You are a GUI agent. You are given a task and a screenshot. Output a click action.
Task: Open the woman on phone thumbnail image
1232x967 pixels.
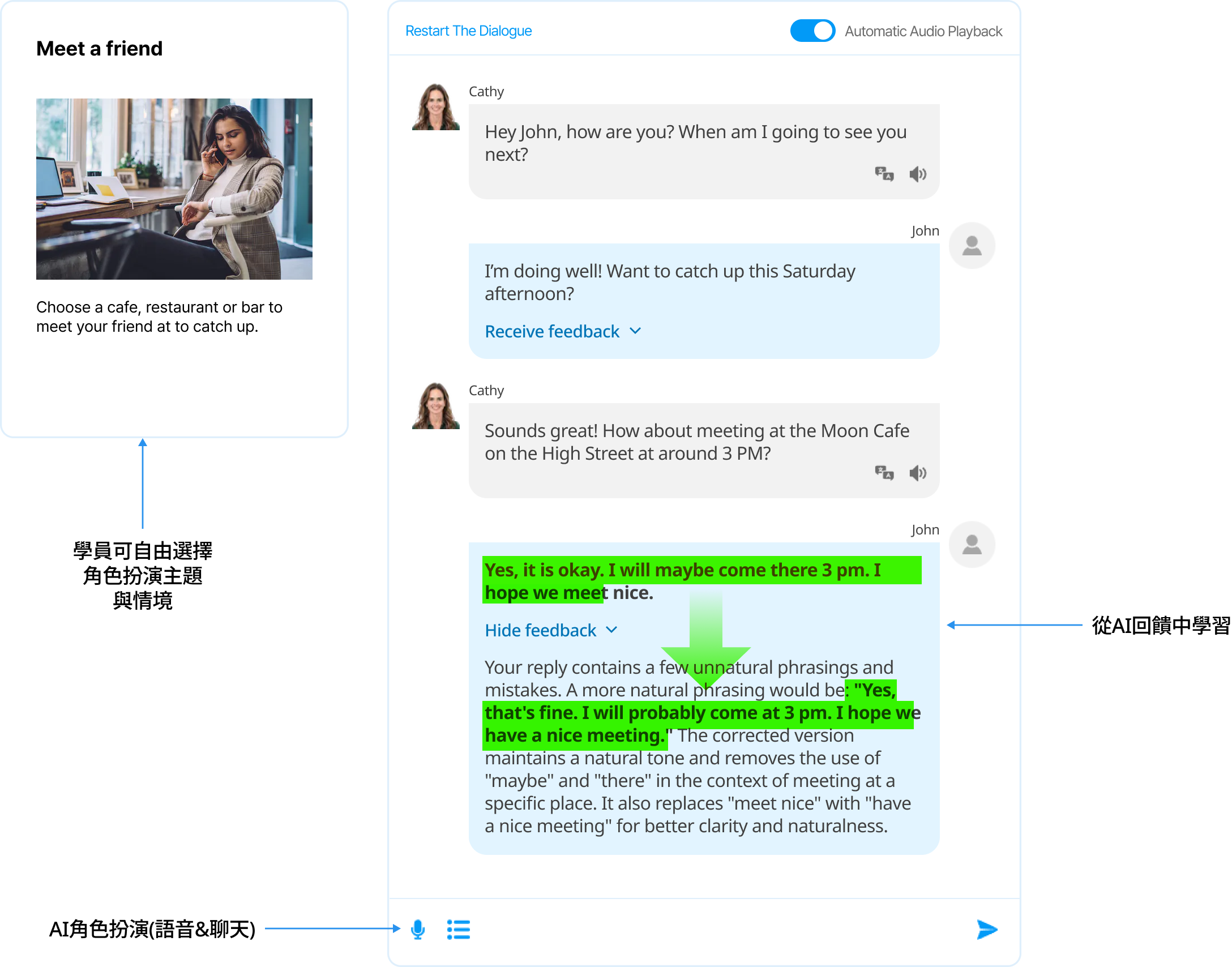click(174, 189)
